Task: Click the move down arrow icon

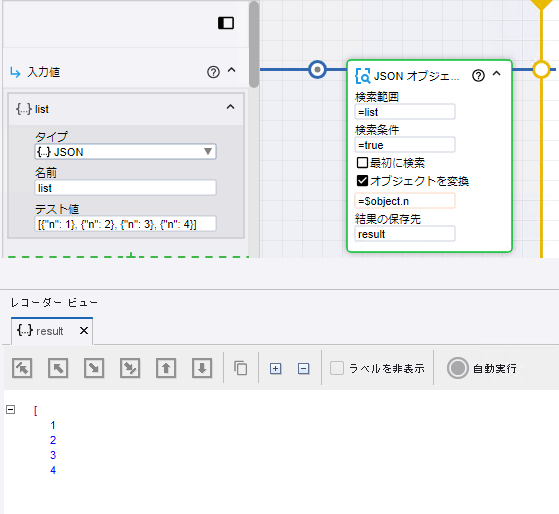Action: (202, 368)
